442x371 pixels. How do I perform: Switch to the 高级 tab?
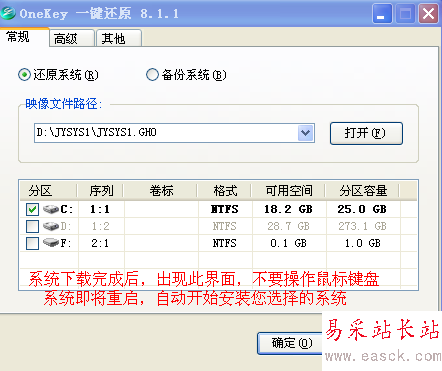[72, 38]
